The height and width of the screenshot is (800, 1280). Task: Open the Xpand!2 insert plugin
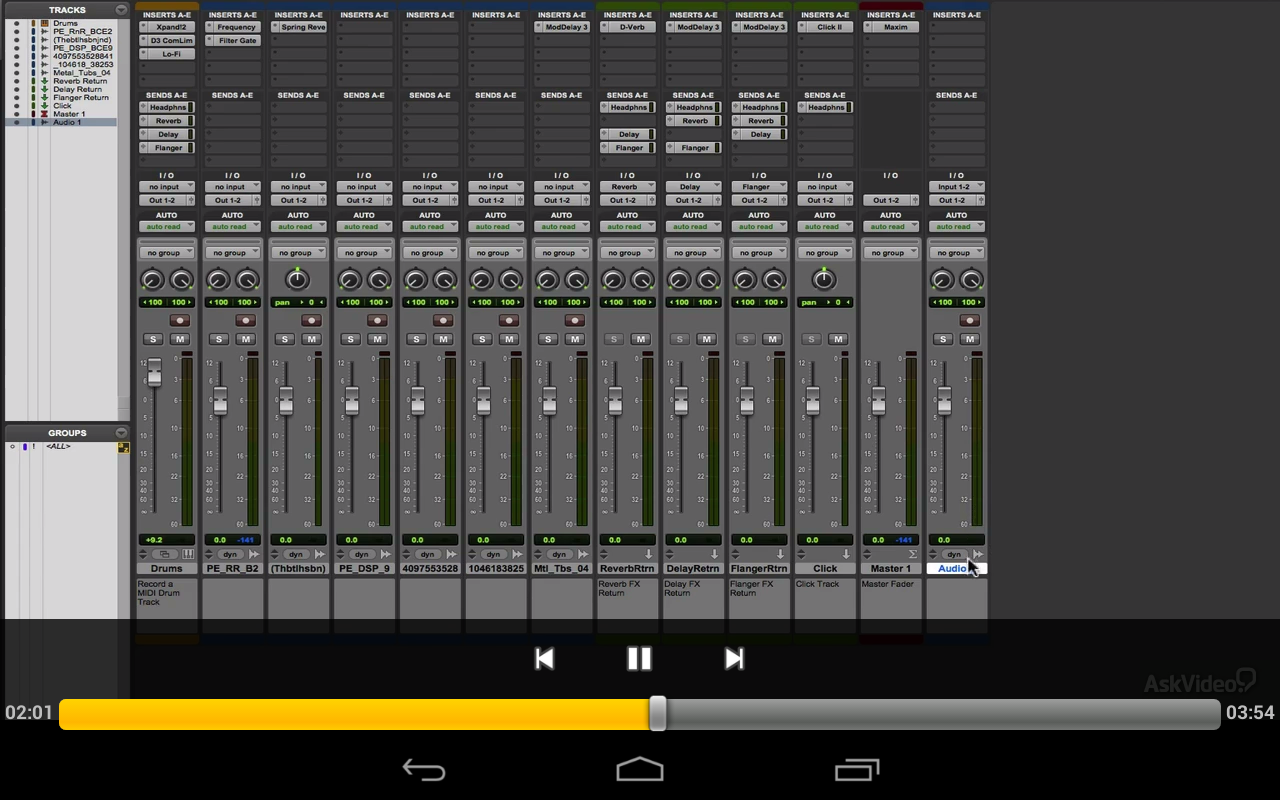(x=165, y=28)
